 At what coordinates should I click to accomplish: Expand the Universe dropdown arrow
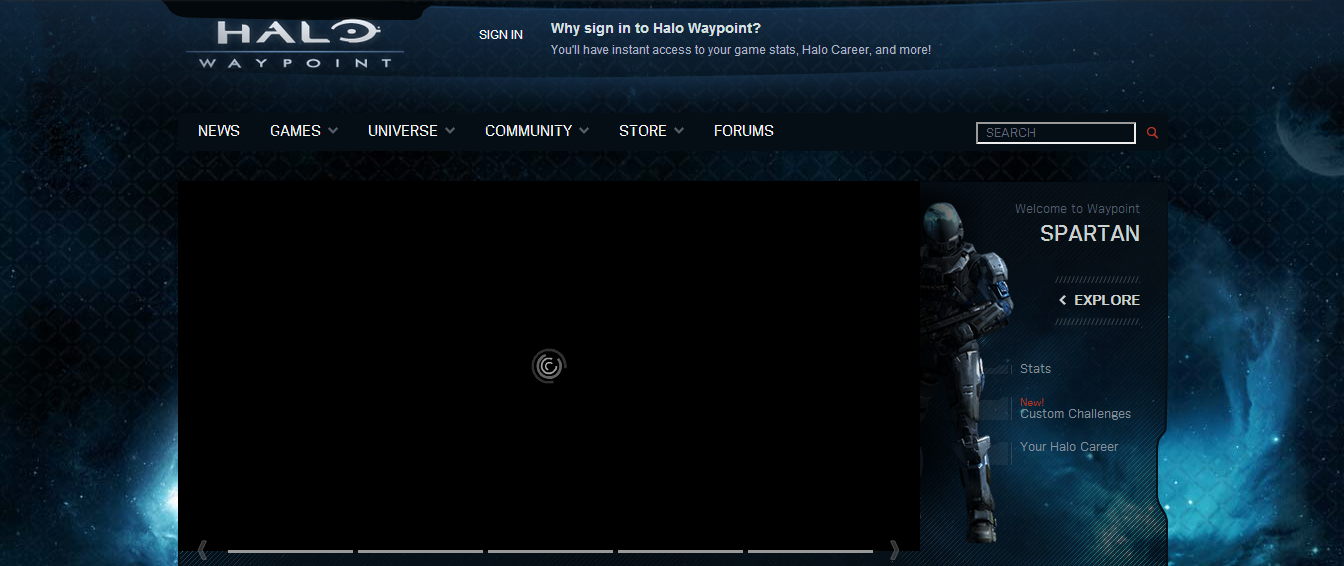(x=450, y=131)
